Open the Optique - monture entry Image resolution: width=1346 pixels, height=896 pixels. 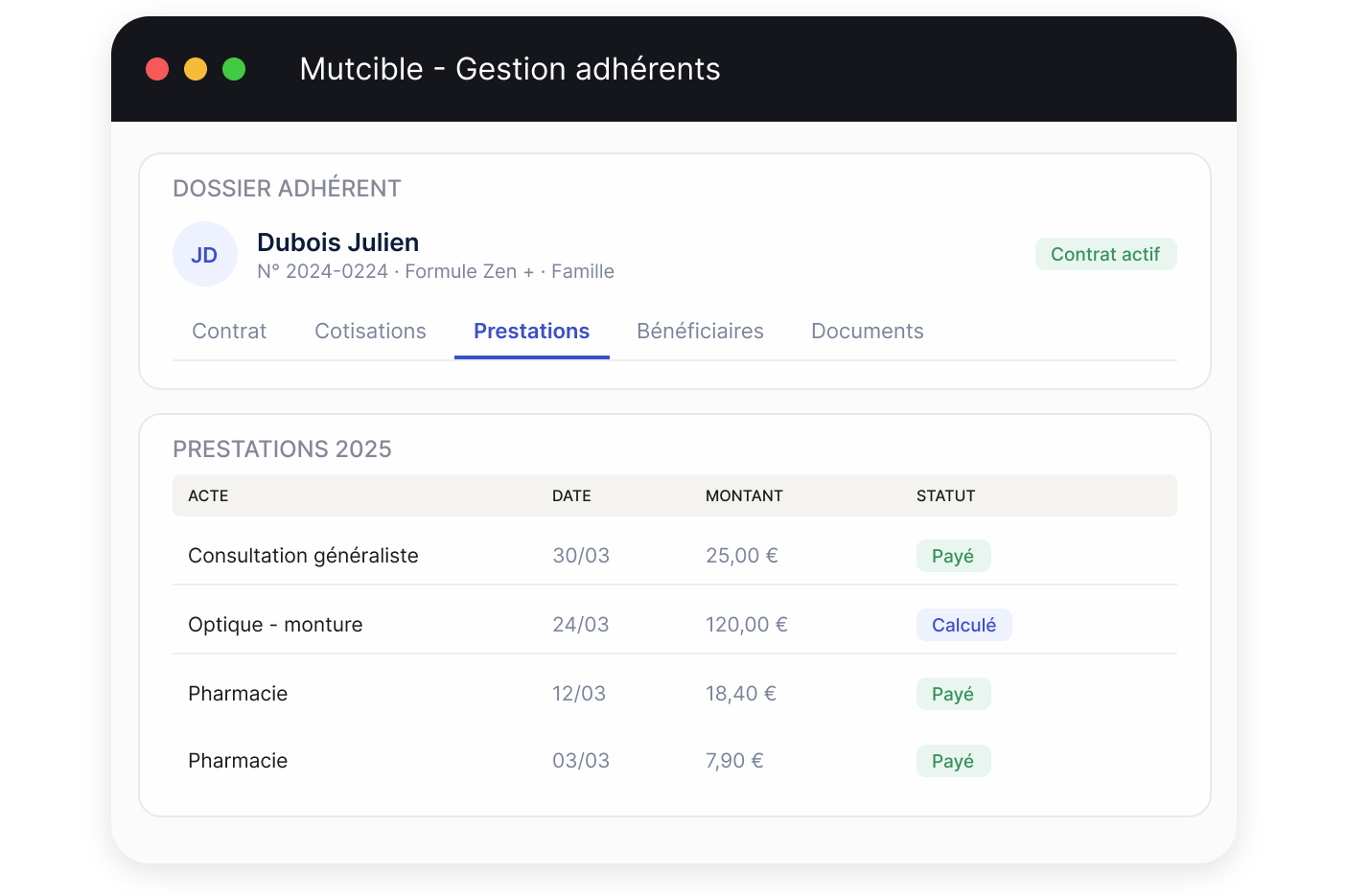pos(675,625)
